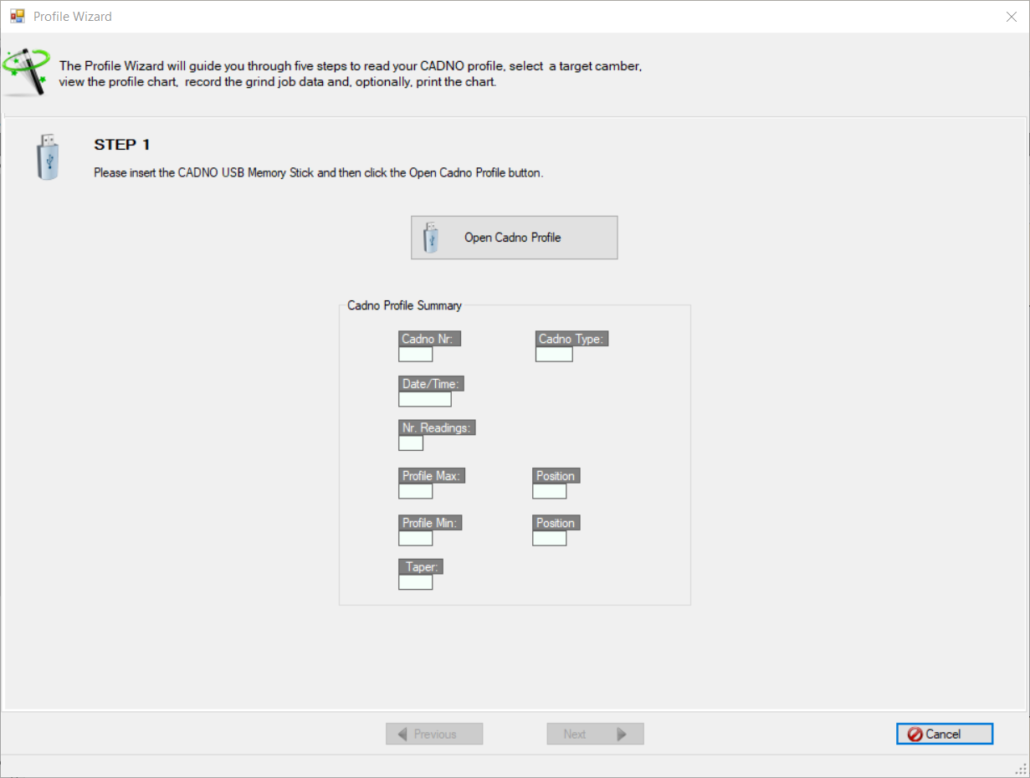The height and width of the screenshot is (778, 1030).
Task: Click the Position field beside Profile Max
Action: tap(549, 491)
